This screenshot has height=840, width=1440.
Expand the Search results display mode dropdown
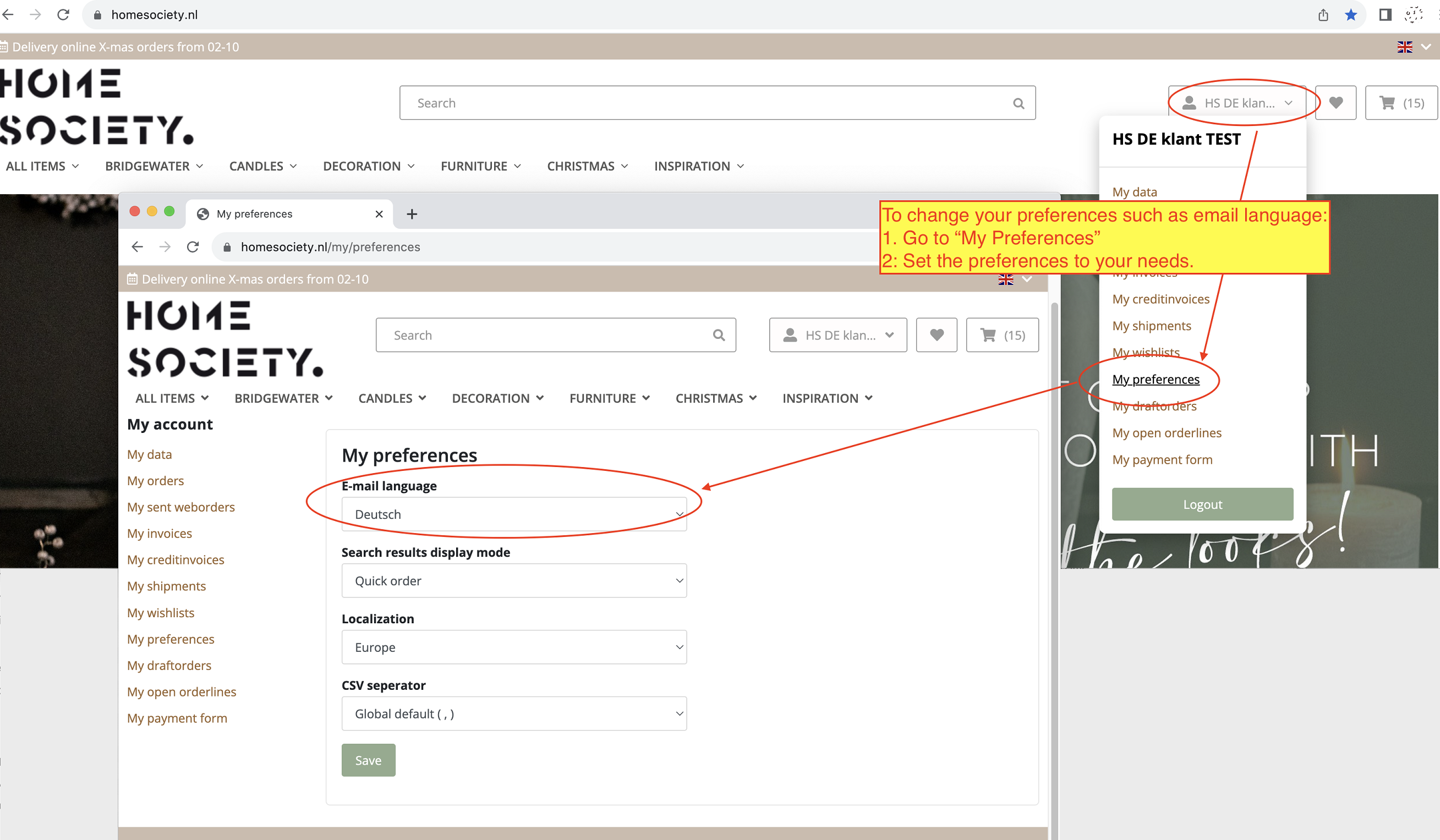(x=514, y=580)
